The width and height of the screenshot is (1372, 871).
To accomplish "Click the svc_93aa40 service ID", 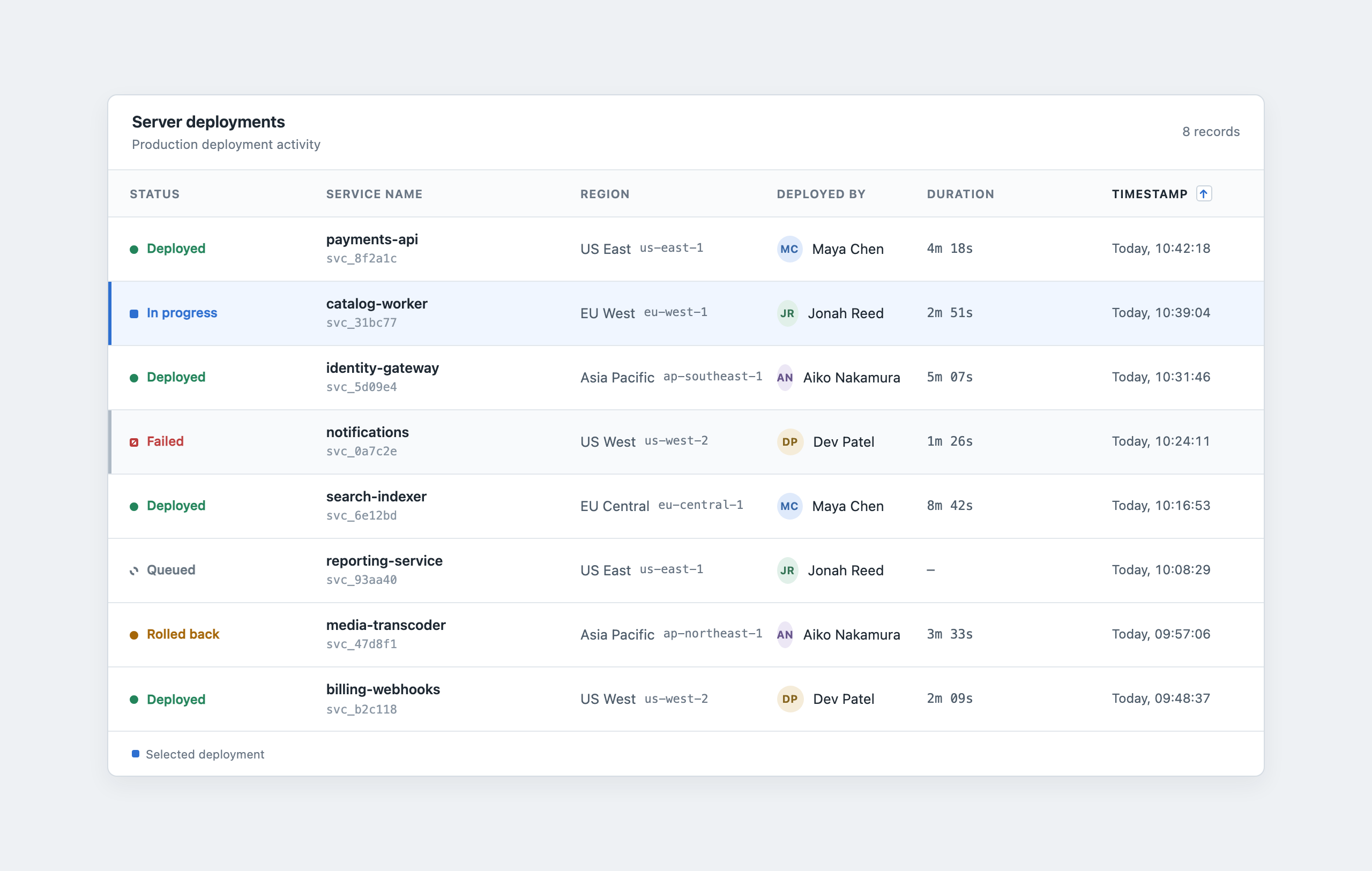I will [361, 580].
